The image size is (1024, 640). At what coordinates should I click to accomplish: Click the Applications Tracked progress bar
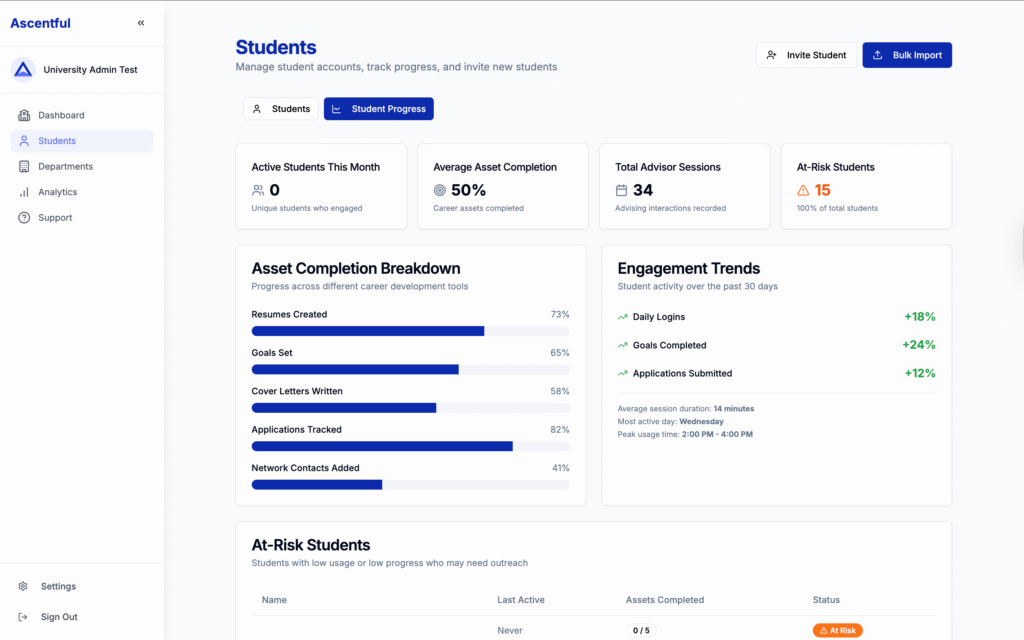410,446
